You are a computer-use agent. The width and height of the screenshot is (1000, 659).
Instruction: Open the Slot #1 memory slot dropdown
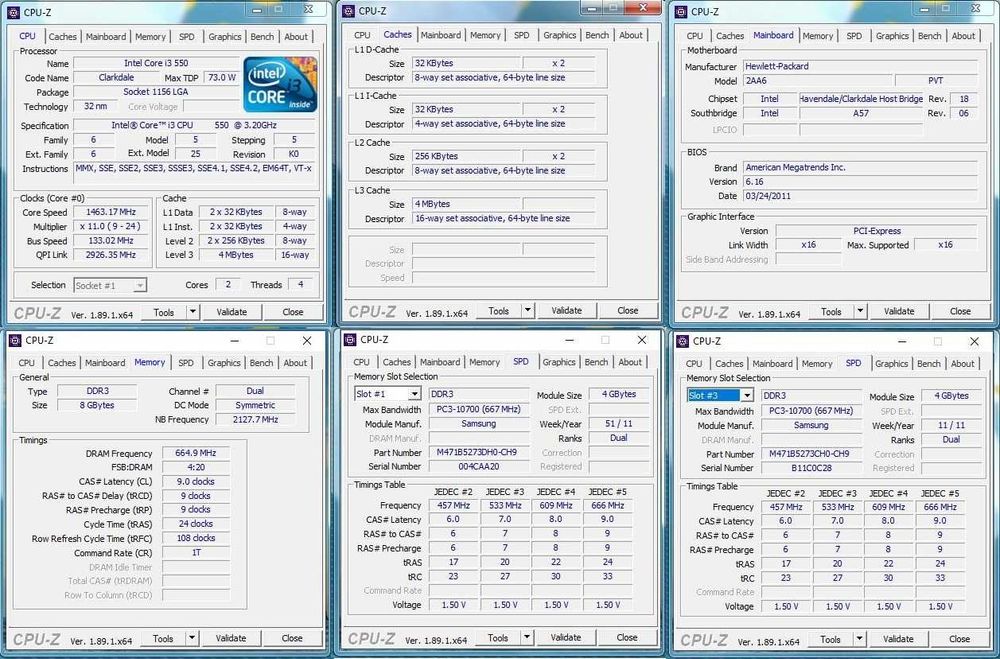[x=414, y=394]
